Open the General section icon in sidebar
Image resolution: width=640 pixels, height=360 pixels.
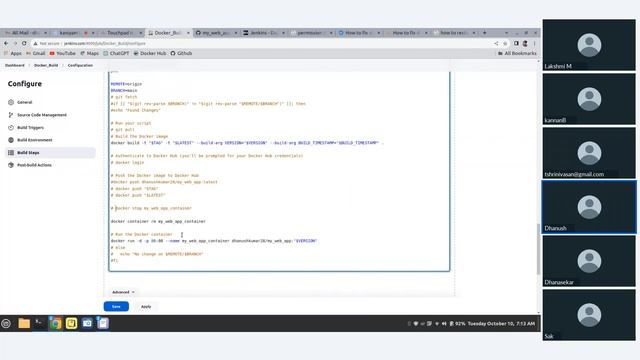click(x=11, y=102)
